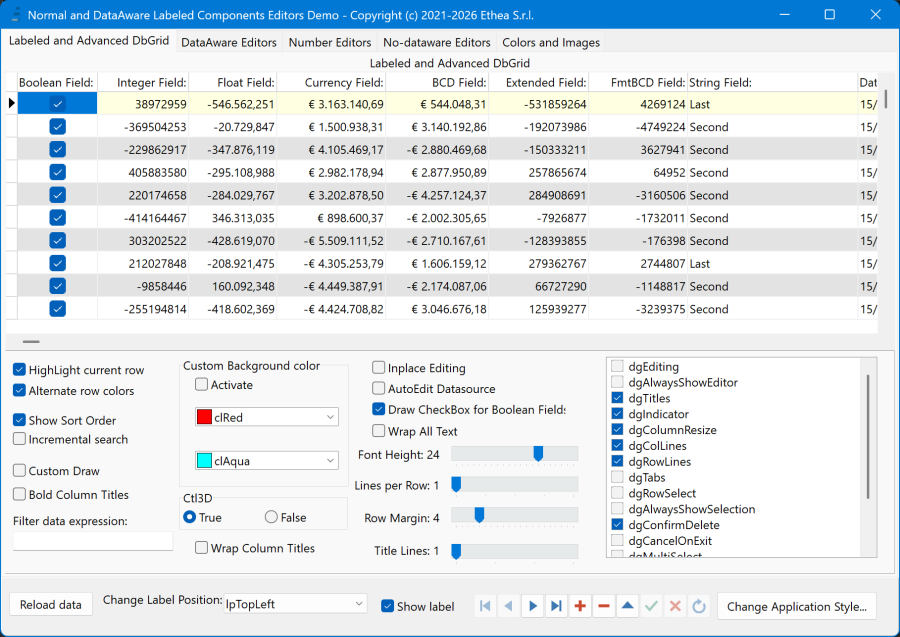Go to previous record in navigator
900x637 pixels.
pos(509,606)
